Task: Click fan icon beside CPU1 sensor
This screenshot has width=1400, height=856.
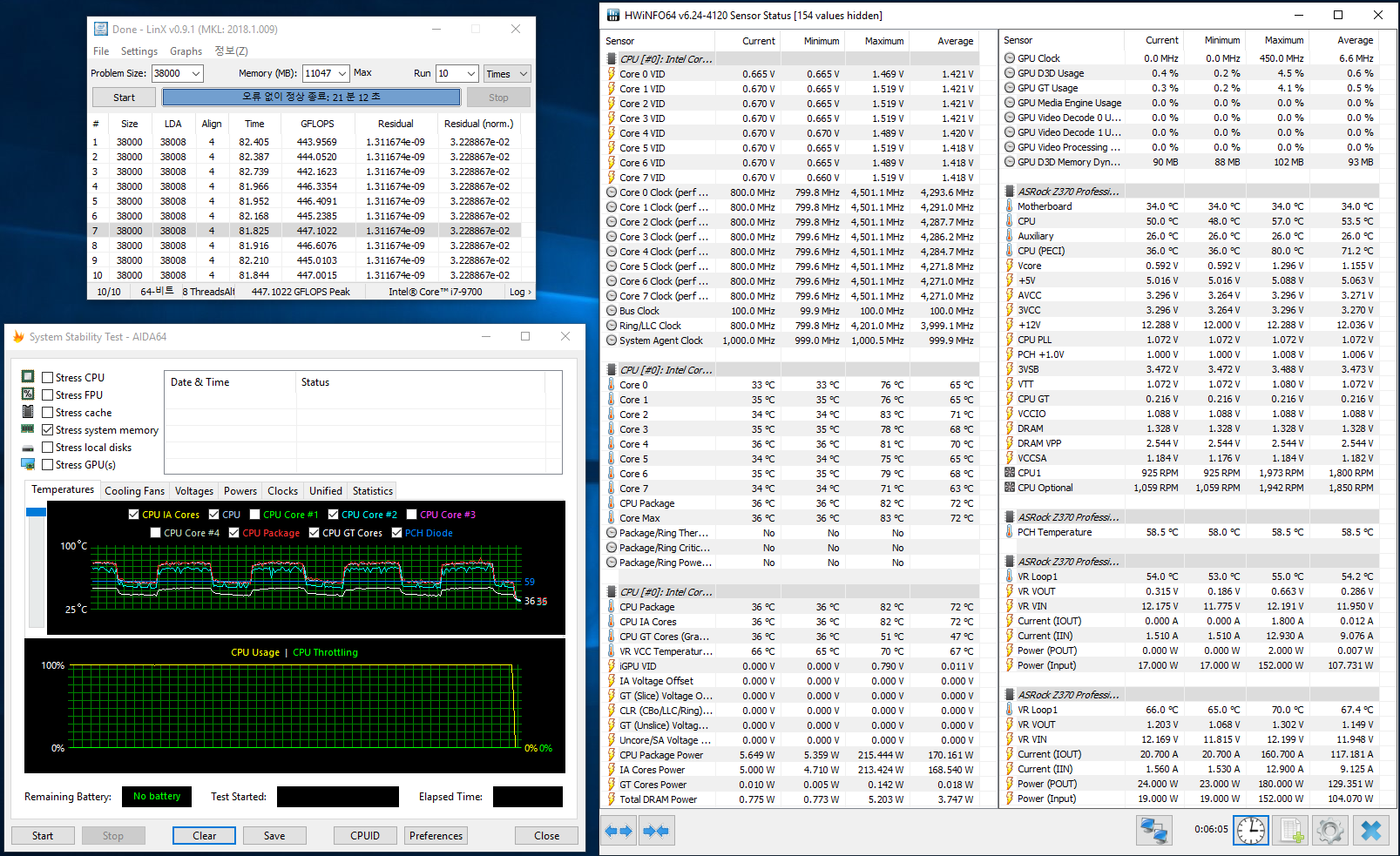Action: pos(1010,473)
